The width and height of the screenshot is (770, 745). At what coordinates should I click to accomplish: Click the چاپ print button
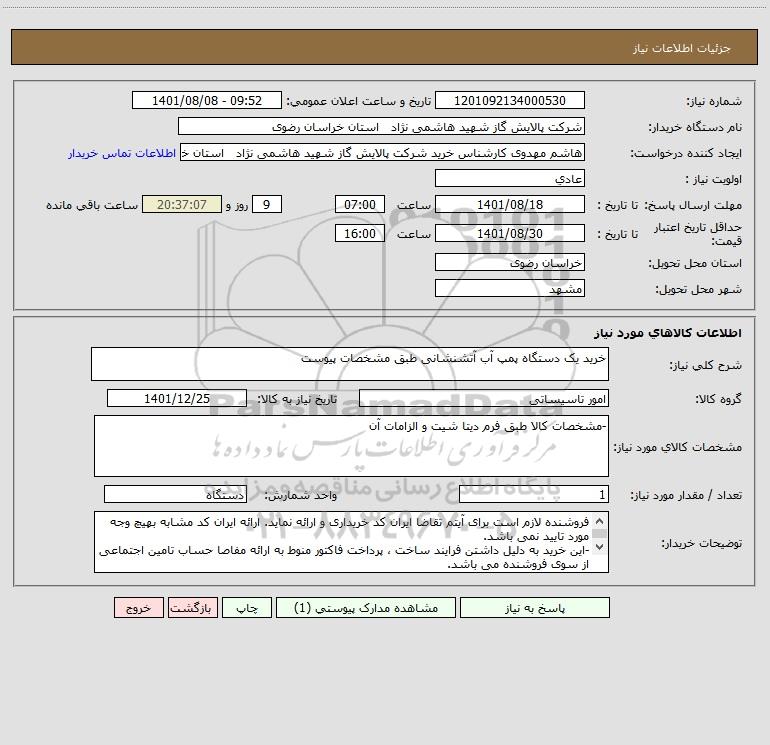pyautogui.click(x=247, y=607)
